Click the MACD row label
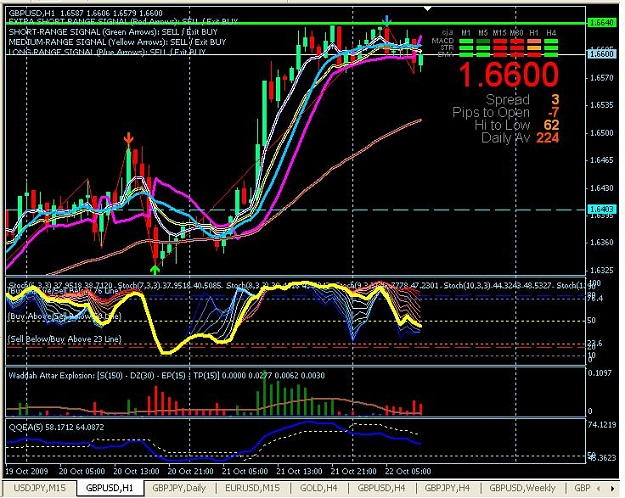The width and height of the screenshot is (625, 498). pyautogui.click(x=443, y=41)
